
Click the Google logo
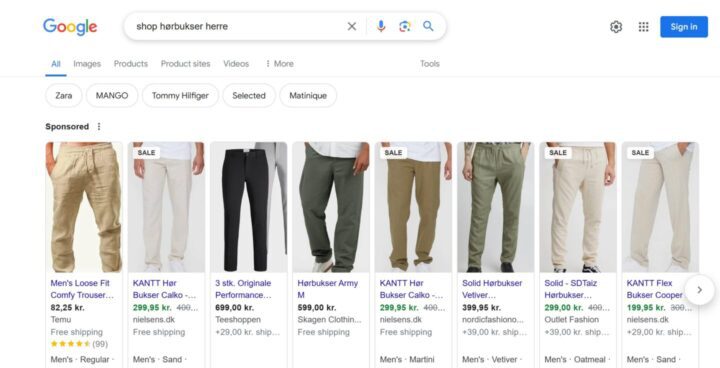[x=70, y=27]
